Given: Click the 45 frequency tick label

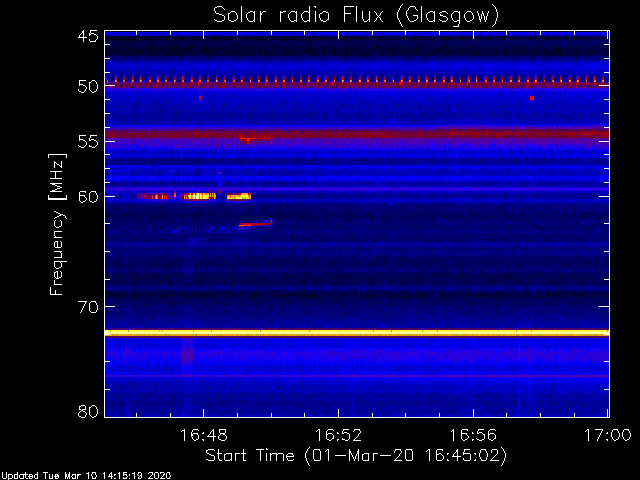Looking at the screenshot, I should point(88,36).
